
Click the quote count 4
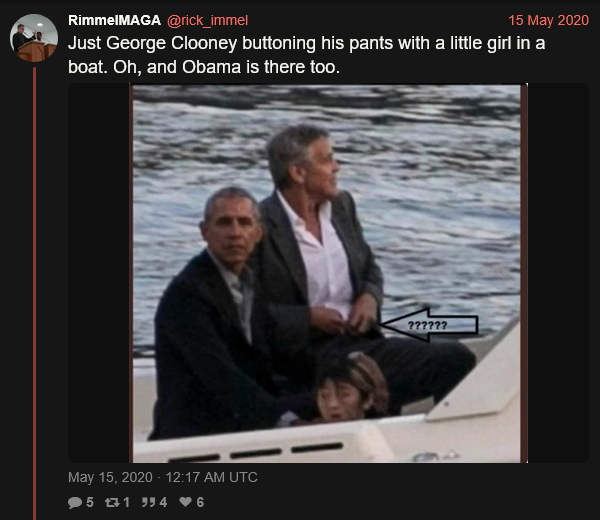click(x=163, y=502)
